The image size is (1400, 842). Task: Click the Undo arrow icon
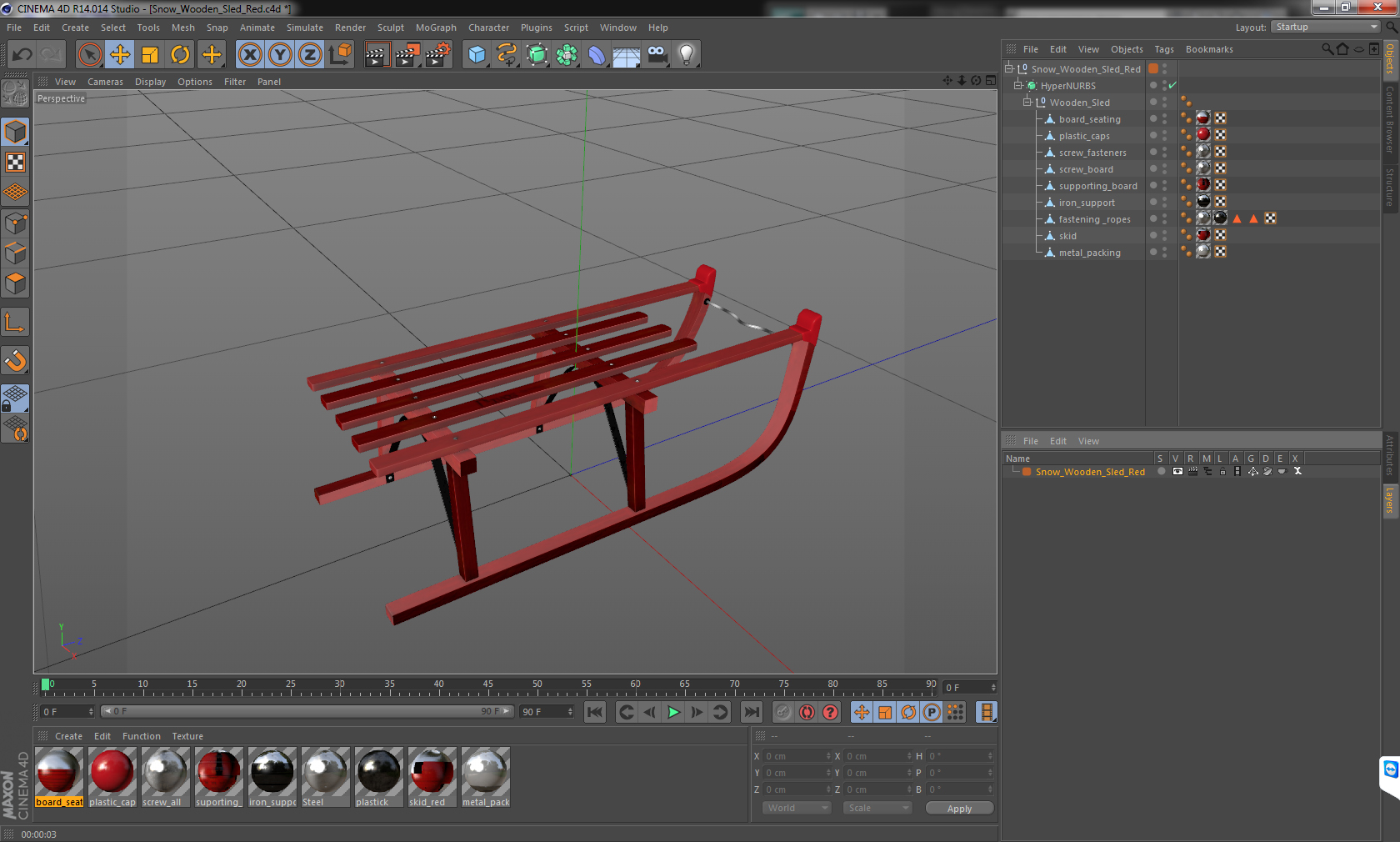coord(22,55)
